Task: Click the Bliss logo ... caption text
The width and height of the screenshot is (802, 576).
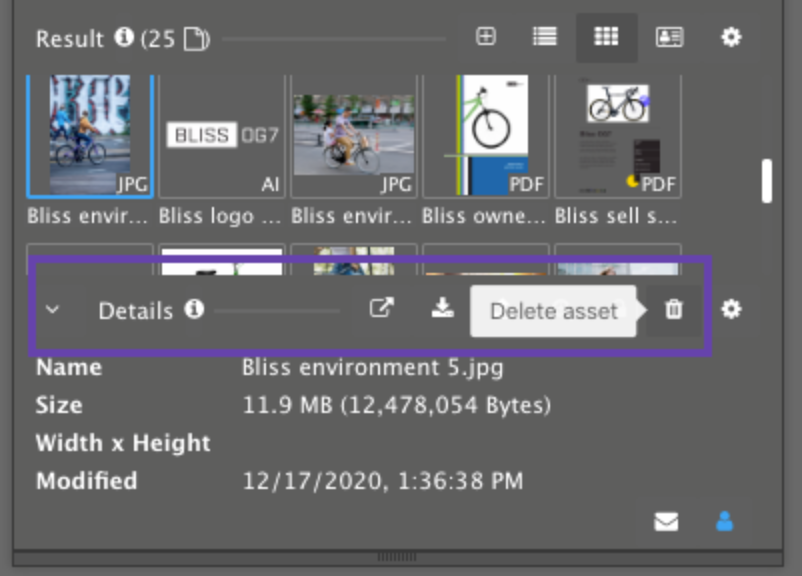Action: pos(219,216)
